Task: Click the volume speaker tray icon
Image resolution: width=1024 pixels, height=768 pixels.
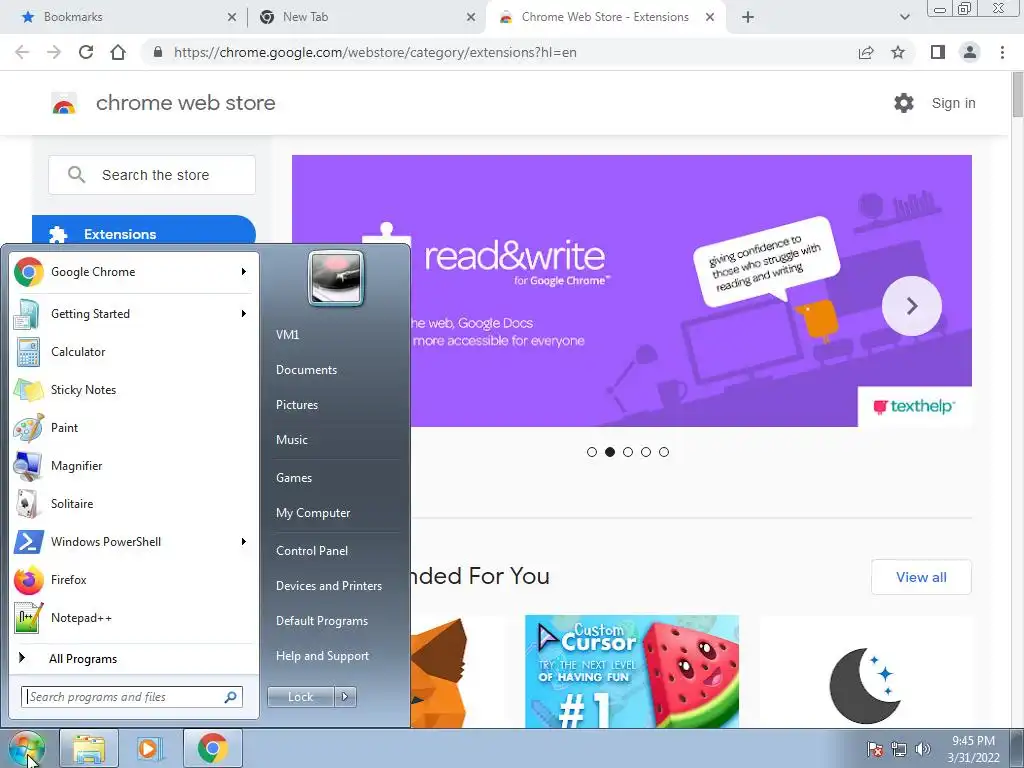Action: 923,749
